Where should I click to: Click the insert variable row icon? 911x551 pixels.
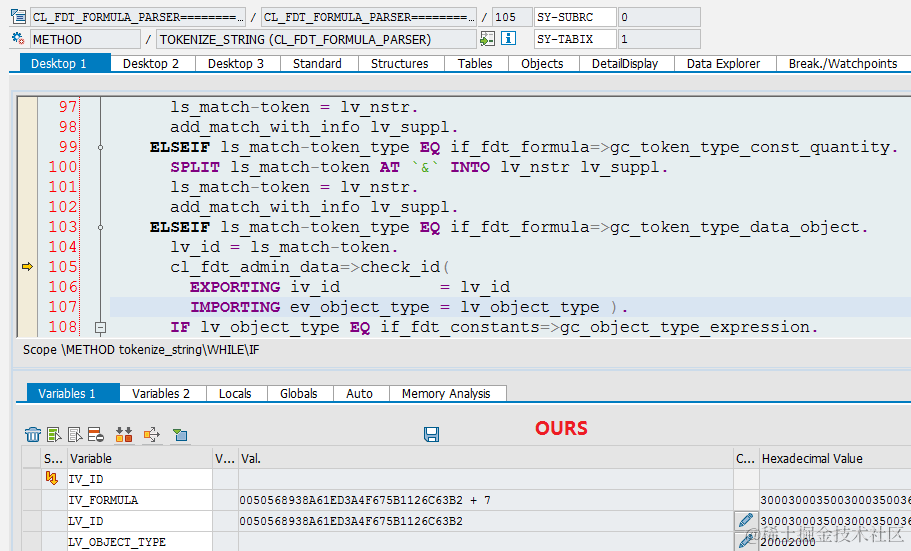coord(54,434)
